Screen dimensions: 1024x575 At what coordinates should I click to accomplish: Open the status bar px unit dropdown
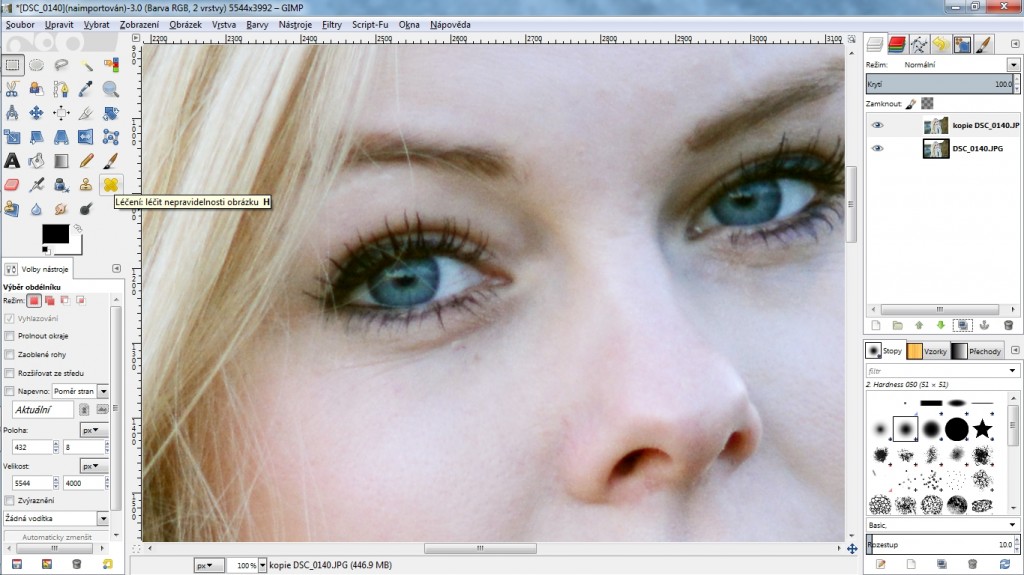(209, 565)
